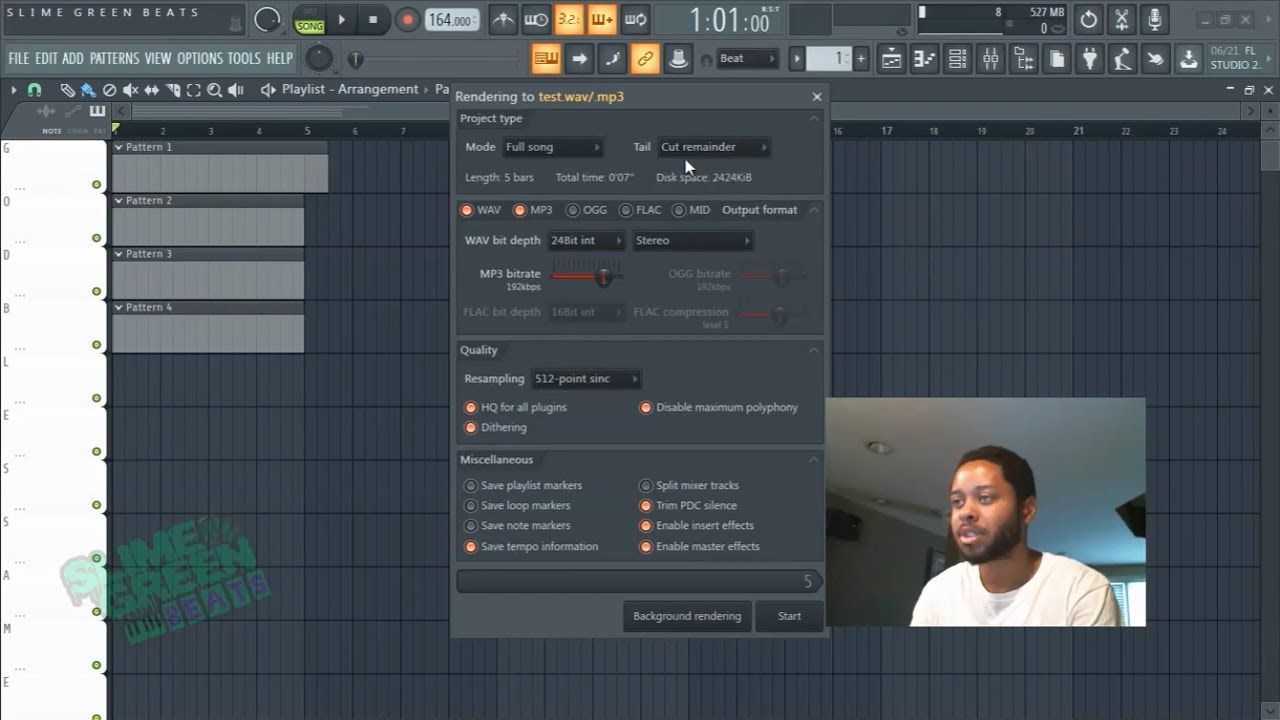
Task: Collapse the Quality section
Action: click(814, 350)
